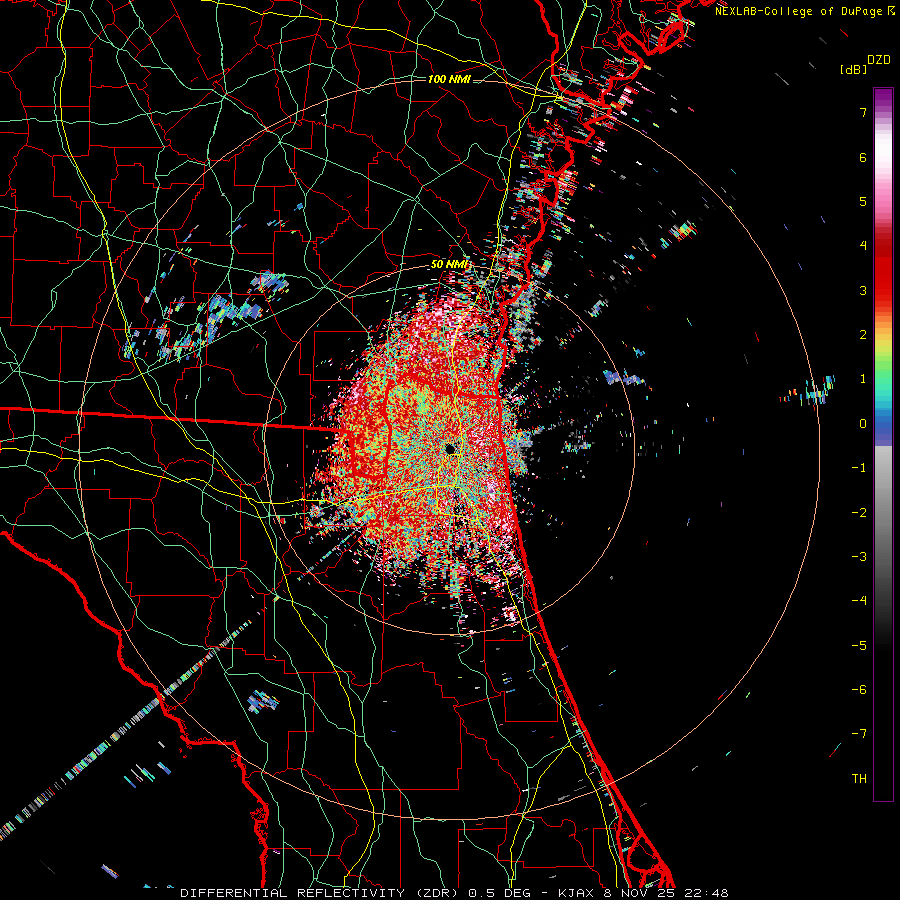Click the [dB] unit label
Screen dimensions: 900x900
854,69
